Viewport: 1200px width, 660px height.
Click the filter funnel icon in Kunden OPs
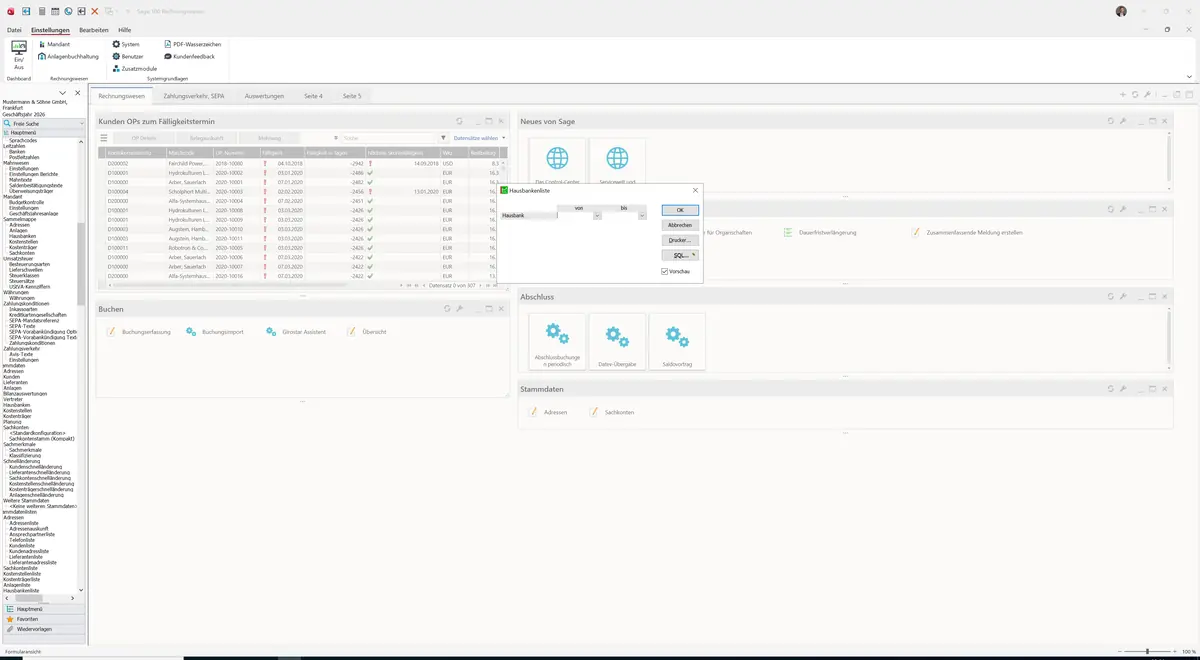(x=443, y=138)
